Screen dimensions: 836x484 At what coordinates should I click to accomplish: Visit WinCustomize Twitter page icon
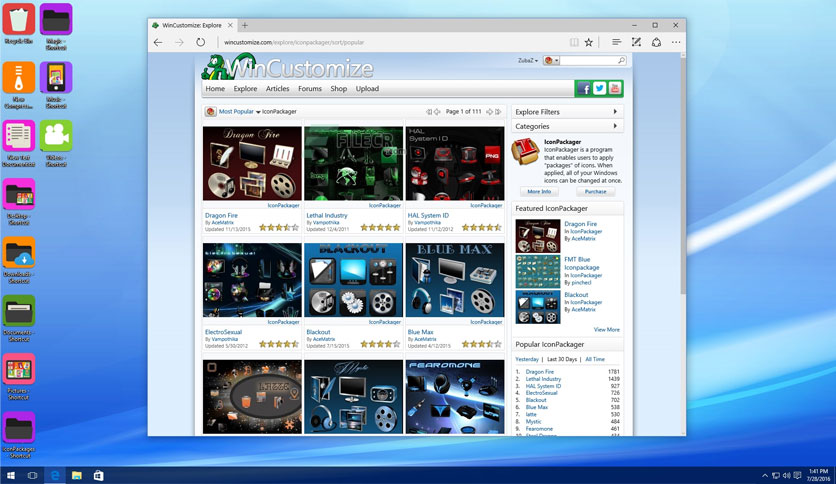[599, 88]
